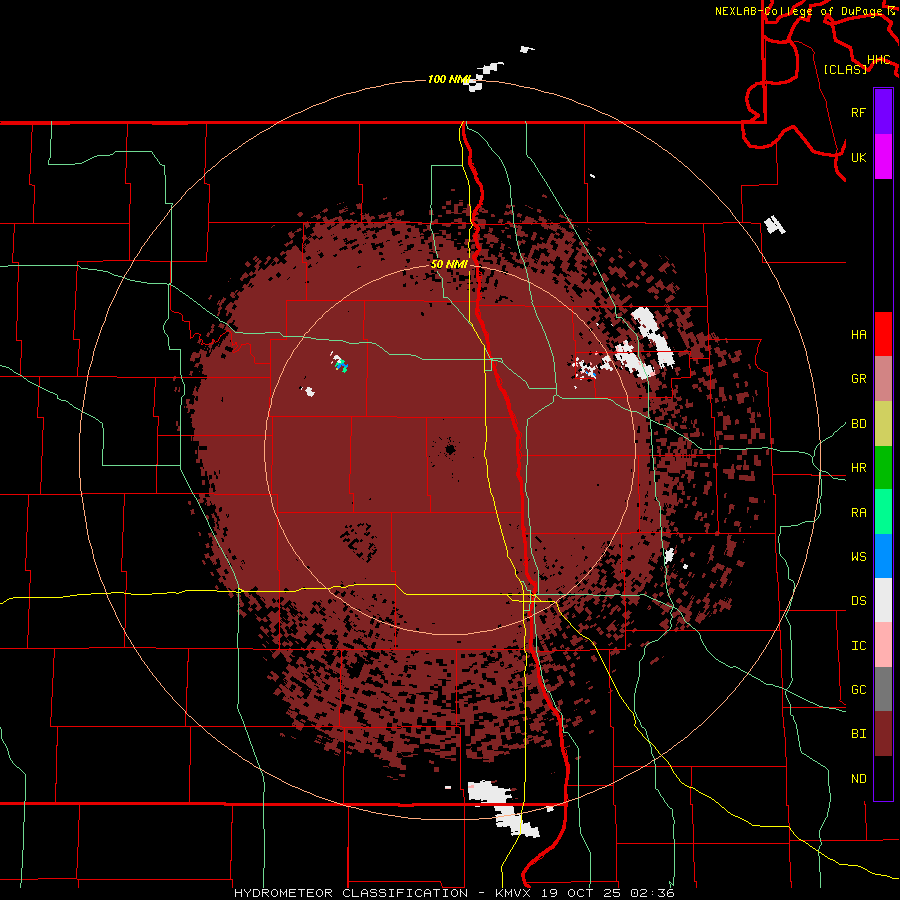The width and height of the screenshot is (900, 900).
Task: Click the UK magenta legend swatch
Action: point(883,156)
